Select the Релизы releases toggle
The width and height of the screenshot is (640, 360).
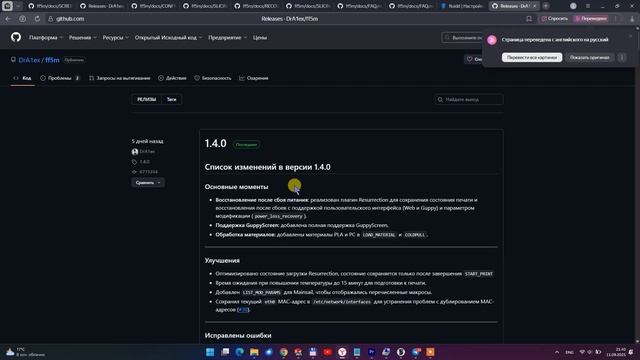pos(147,99)
